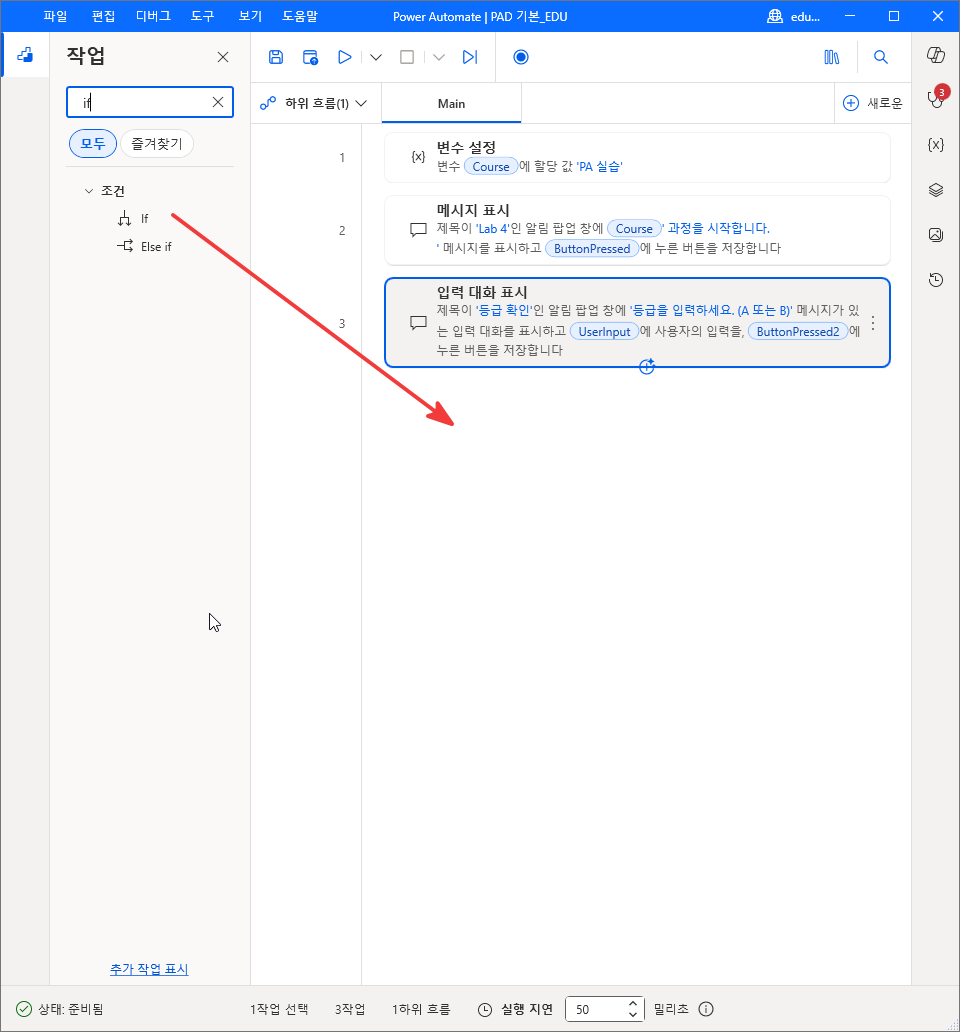Click the edu... environment account button

coord(794,16)
